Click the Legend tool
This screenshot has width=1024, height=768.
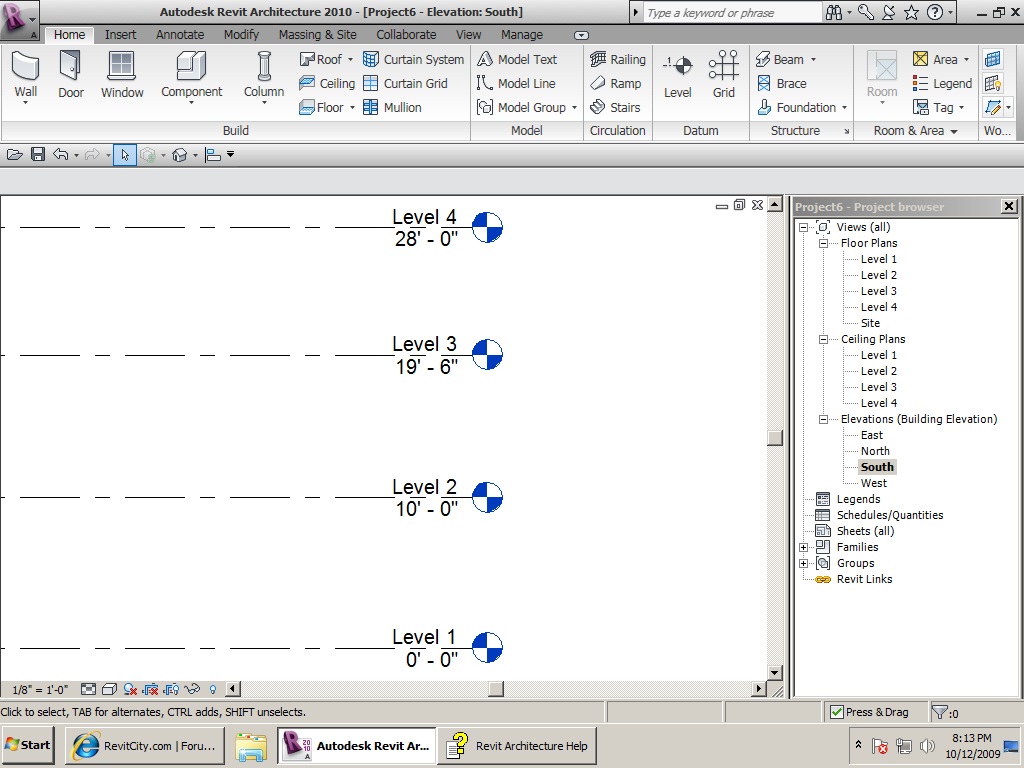tap(942, 84)
